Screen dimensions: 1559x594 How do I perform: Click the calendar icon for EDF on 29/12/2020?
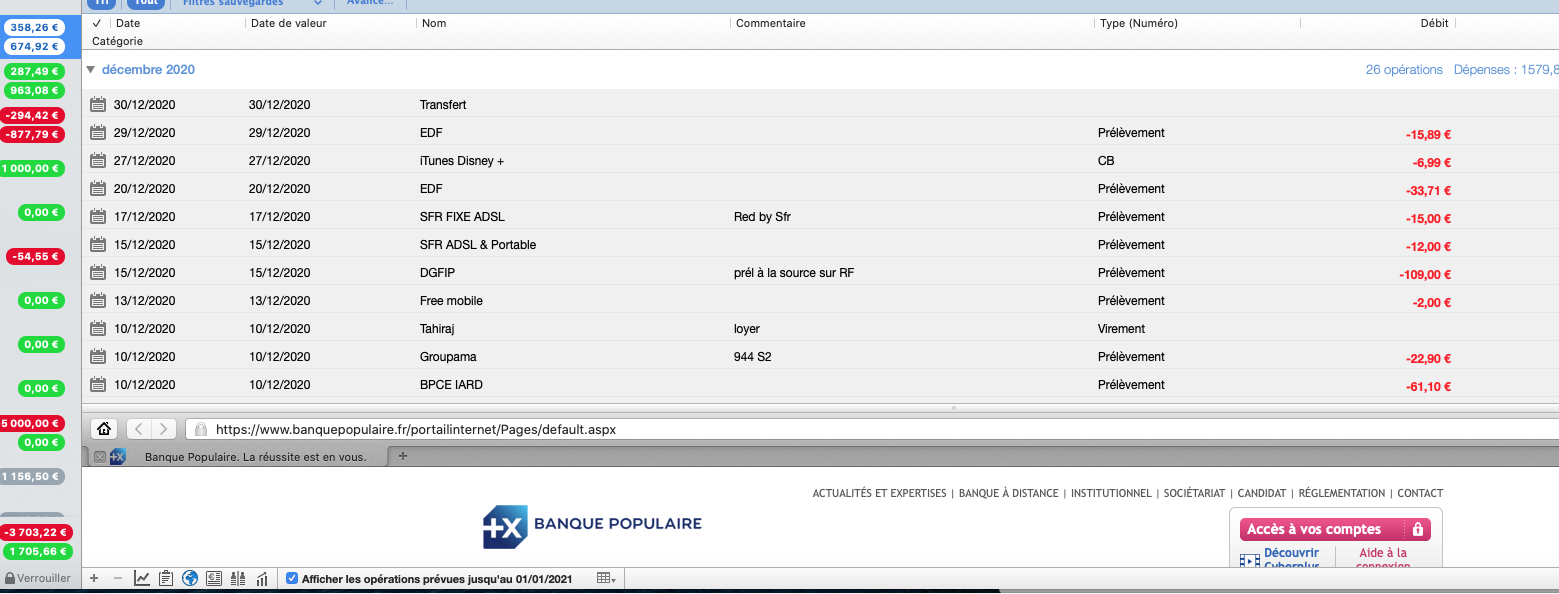[x=97, y=132]
